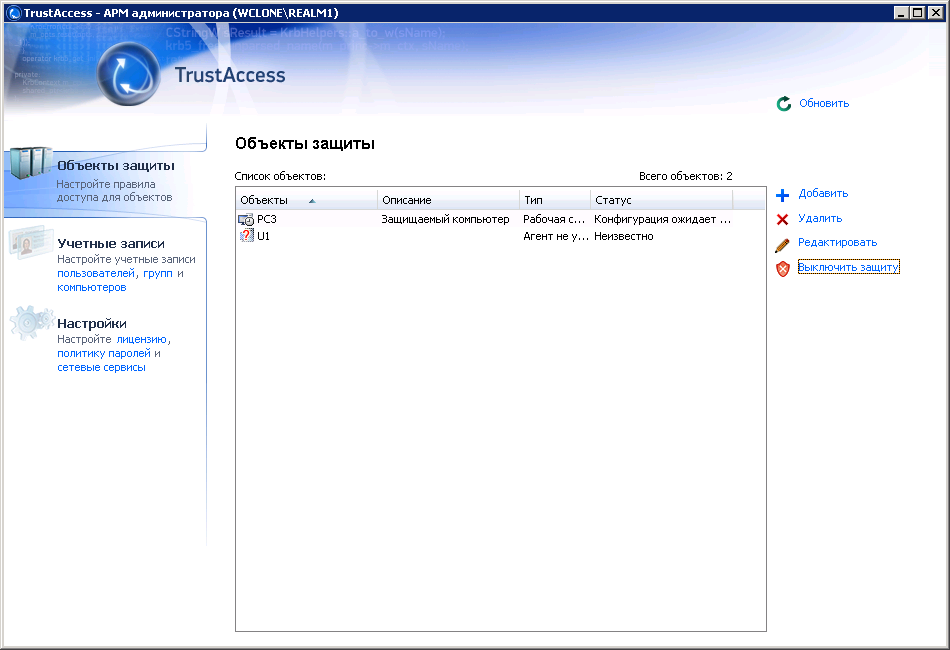Click the pencil edit icon
Screen dimensions: 950x650
782,245
